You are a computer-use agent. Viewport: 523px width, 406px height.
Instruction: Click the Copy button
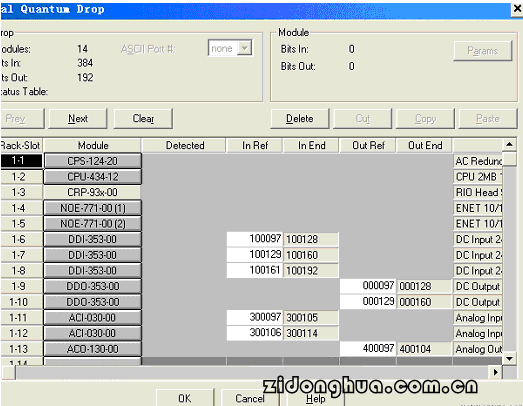425,118
